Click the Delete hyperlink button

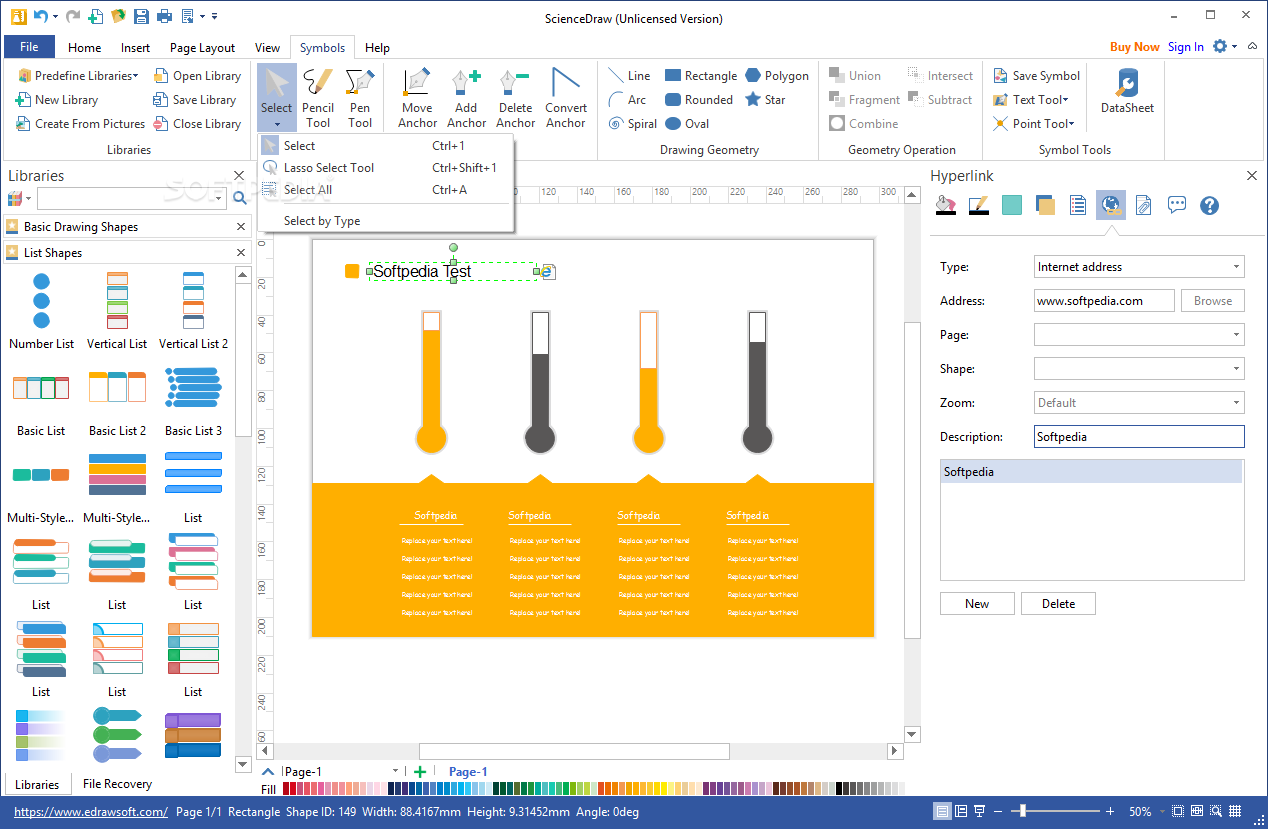coord(1058,604)
